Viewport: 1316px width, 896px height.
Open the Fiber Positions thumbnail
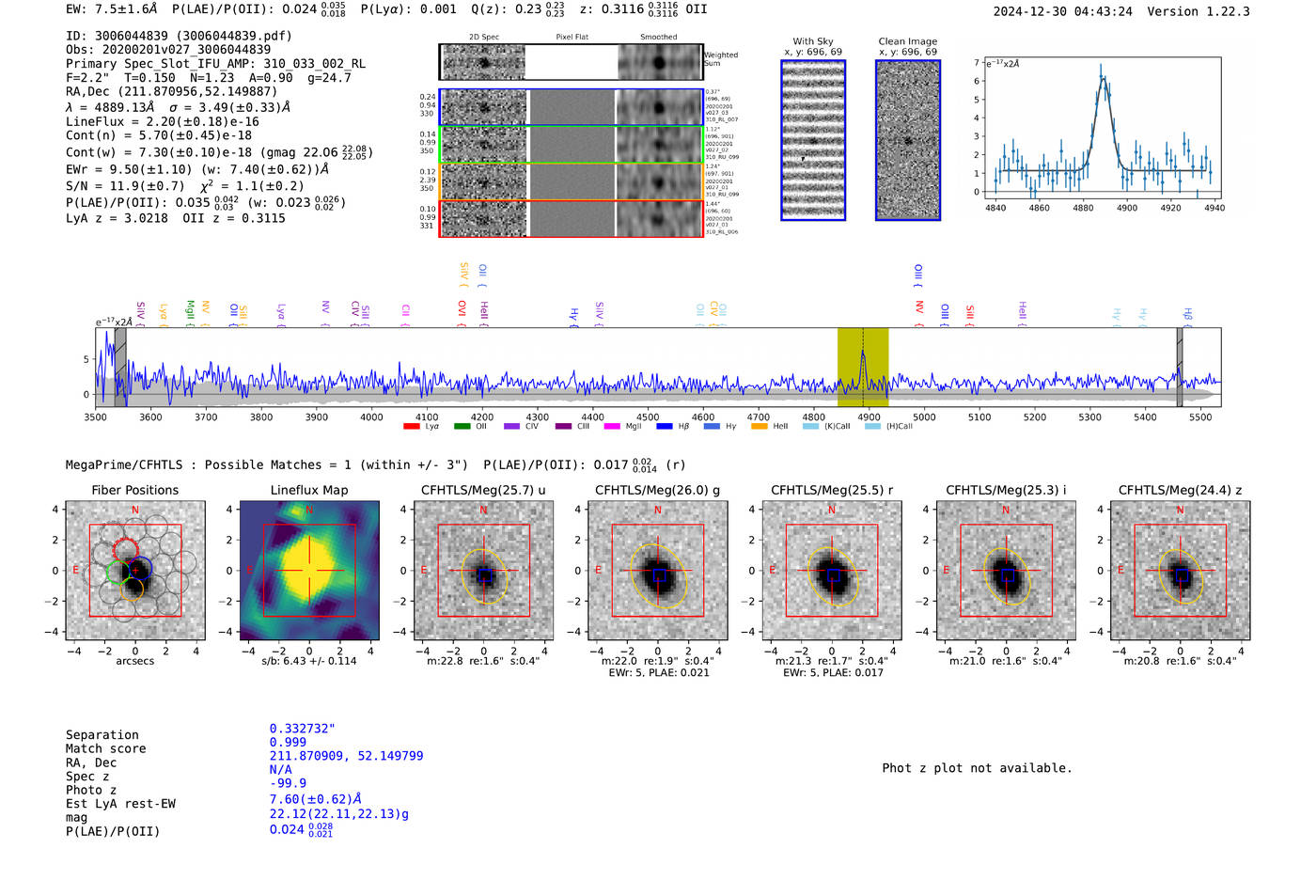pos(135,570)
